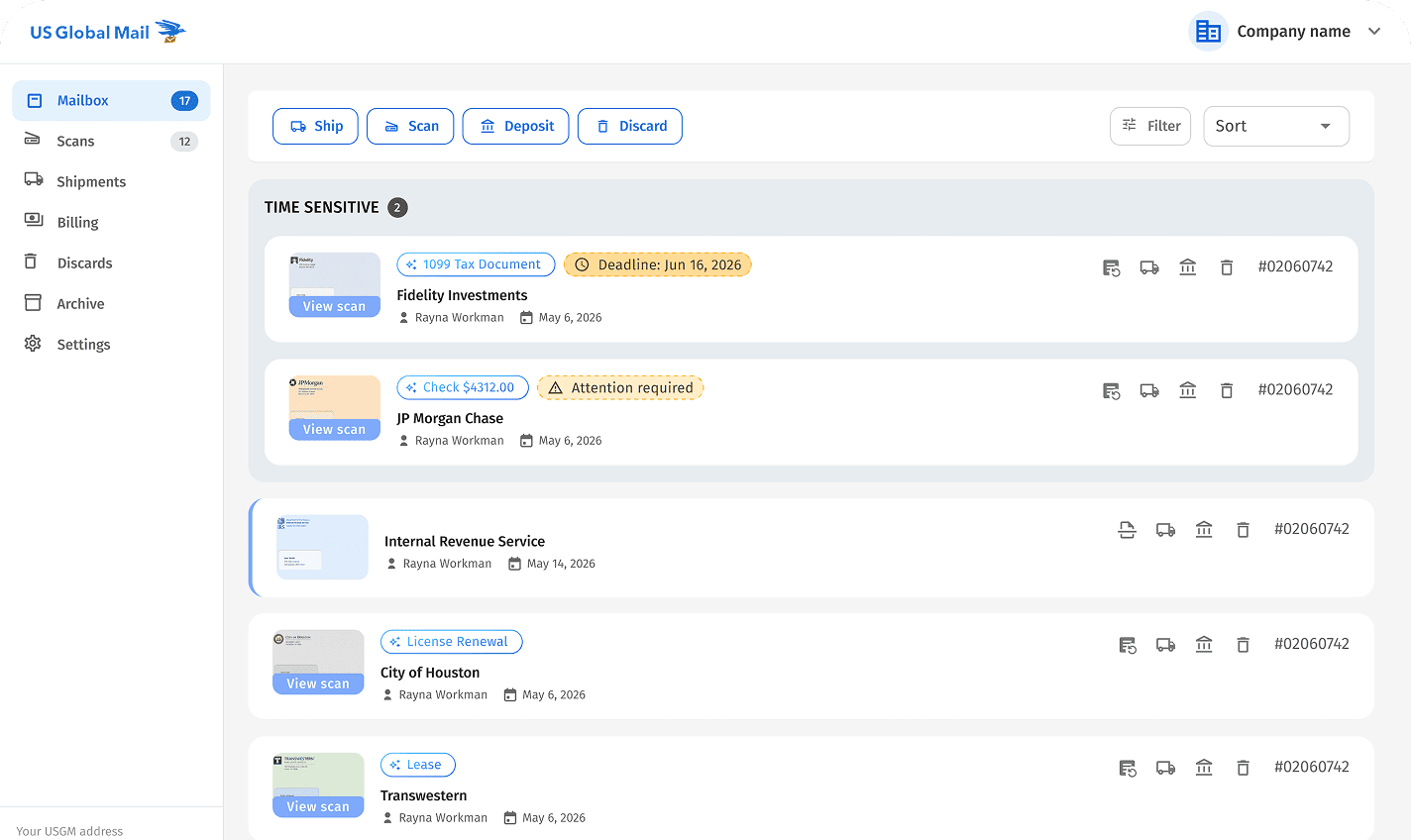Screen dimensions: 1411x840
Task: Click the City of Houston sender name
Action: click(x=430, y=673)
